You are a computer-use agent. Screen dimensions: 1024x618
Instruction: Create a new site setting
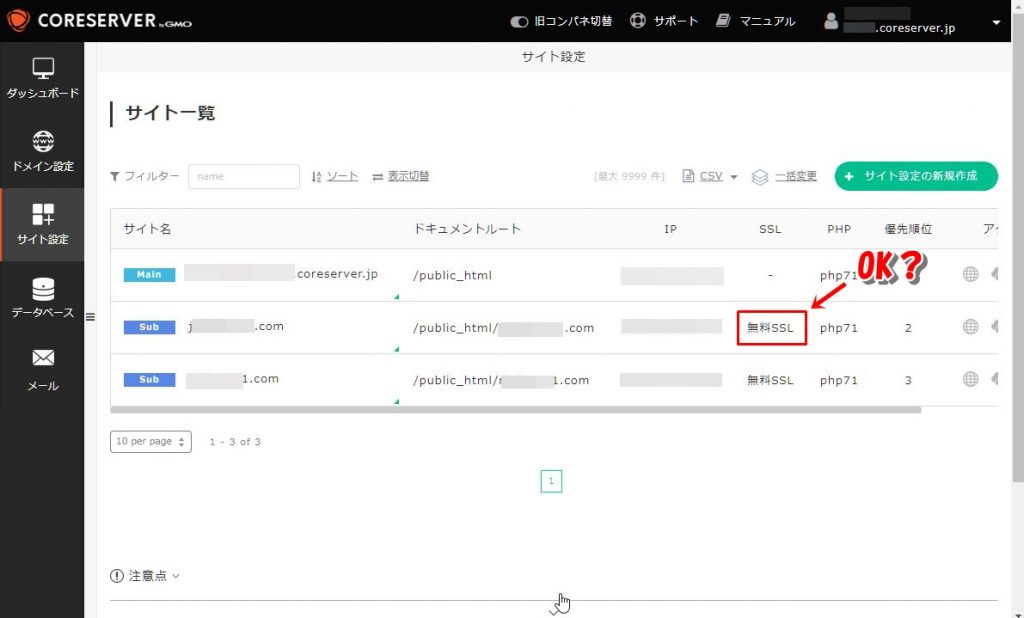[x=915, y=176]
